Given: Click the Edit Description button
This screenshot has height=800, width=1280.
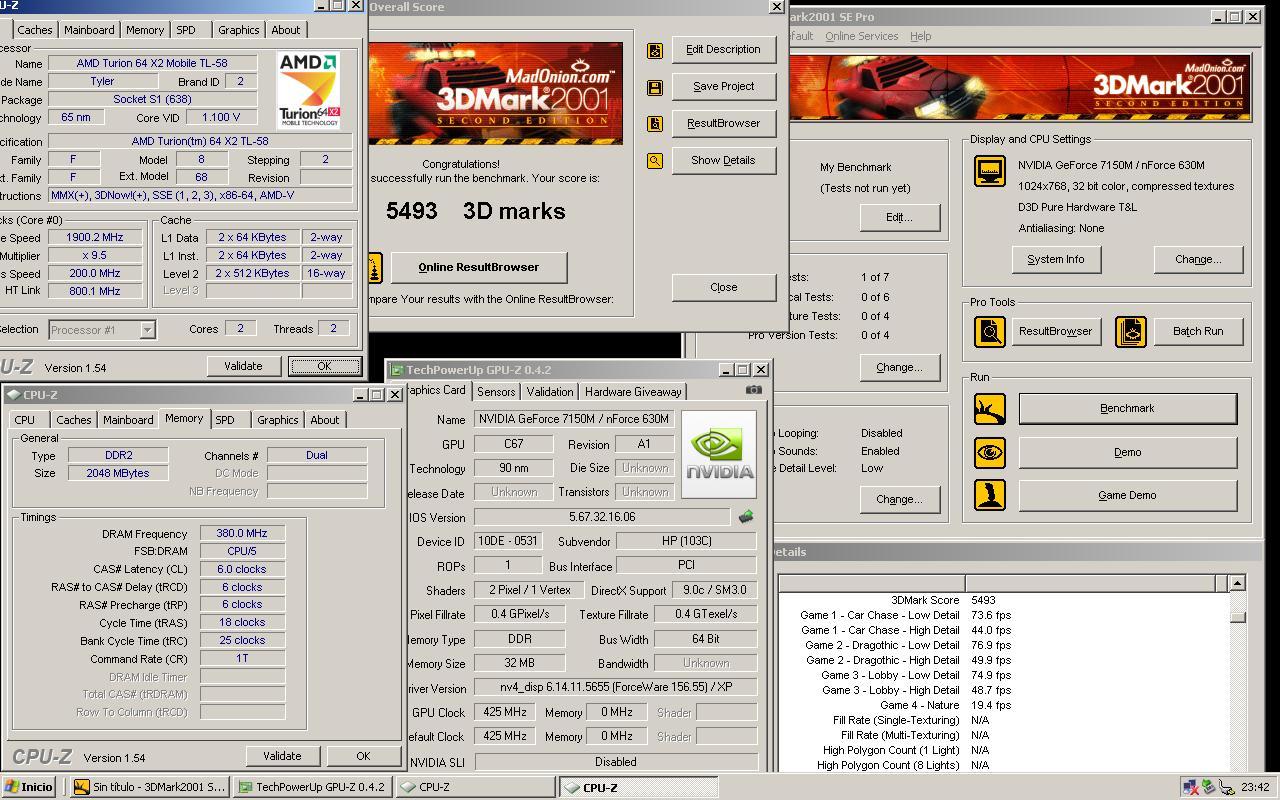Looking at the screenshot, I should click(x=723, y=49).
